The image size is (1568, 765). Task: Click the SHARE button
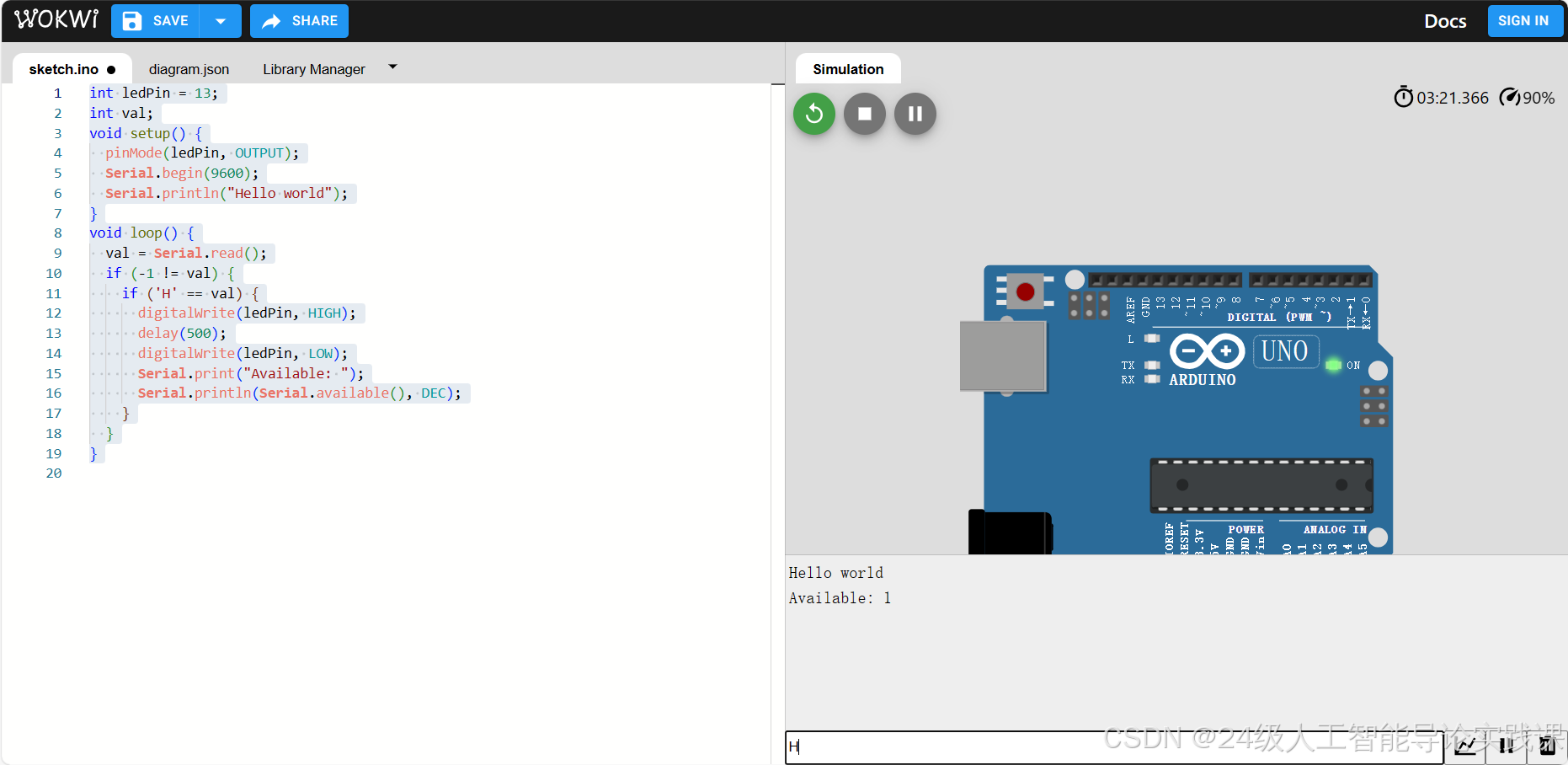pos(299,21)
